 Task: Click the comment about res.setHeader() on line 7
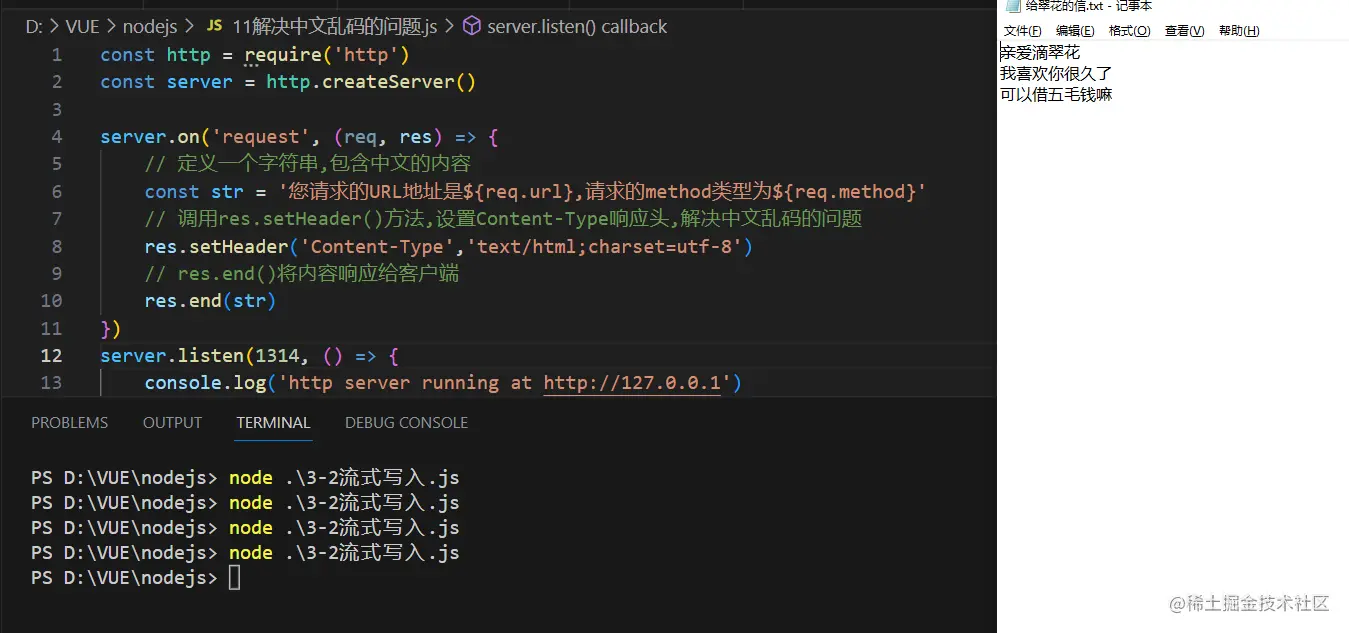(x=503, y=219)
